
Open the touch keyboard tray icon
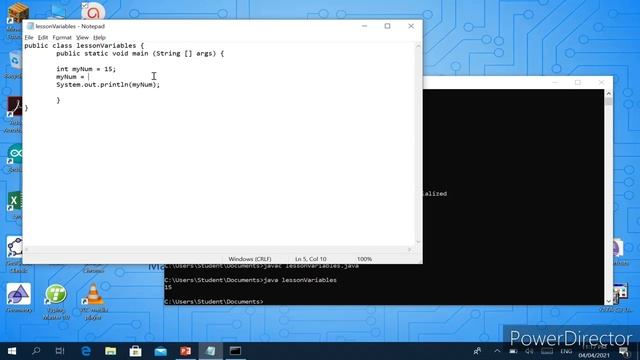(547, 351)
